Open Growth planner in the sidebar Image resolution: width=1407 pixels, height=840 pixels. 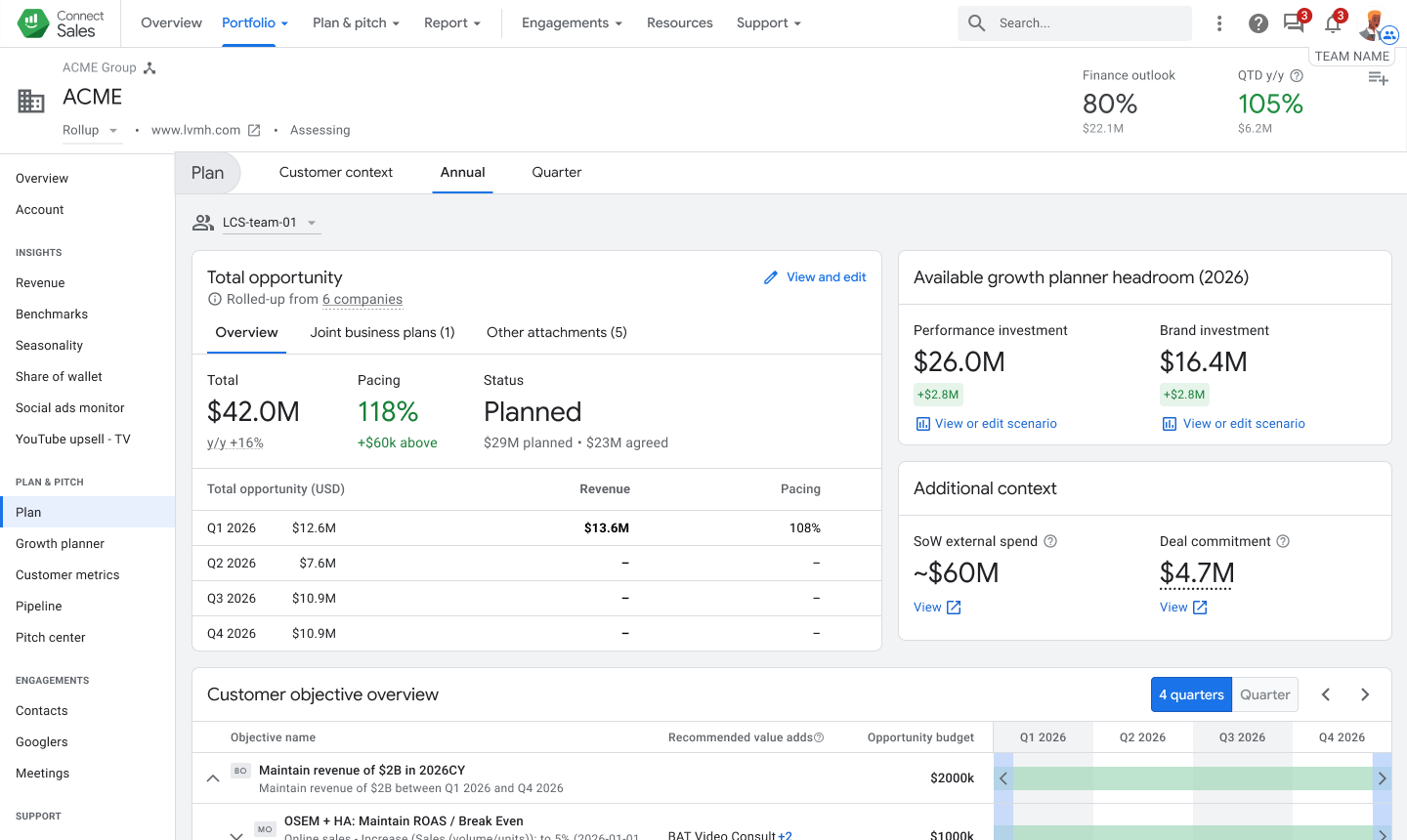point(60,543)
